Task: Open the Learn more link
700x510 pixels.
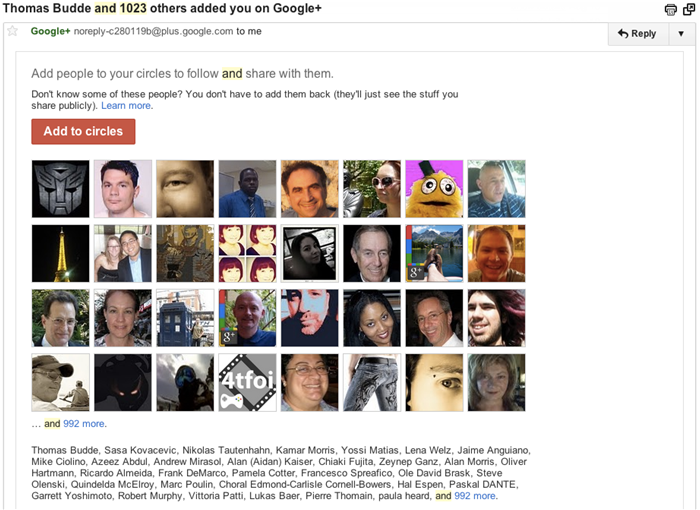Action: (126, 105)
